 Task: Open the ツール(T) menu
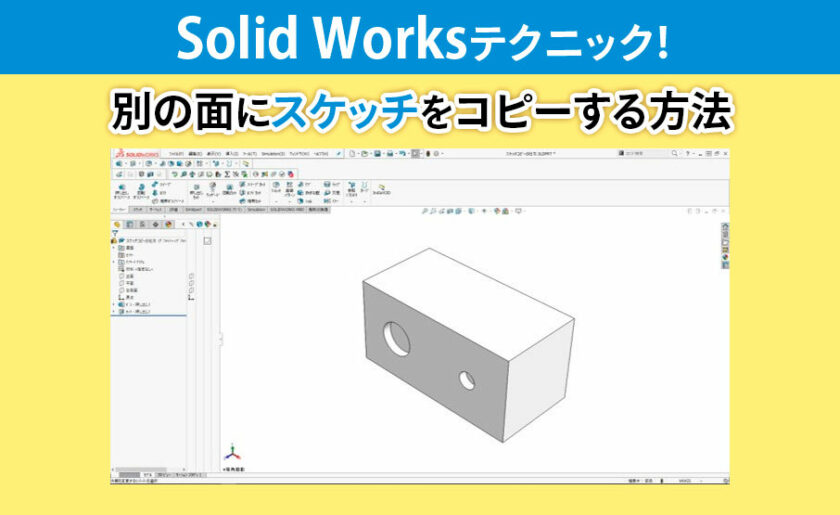point(250,154)
